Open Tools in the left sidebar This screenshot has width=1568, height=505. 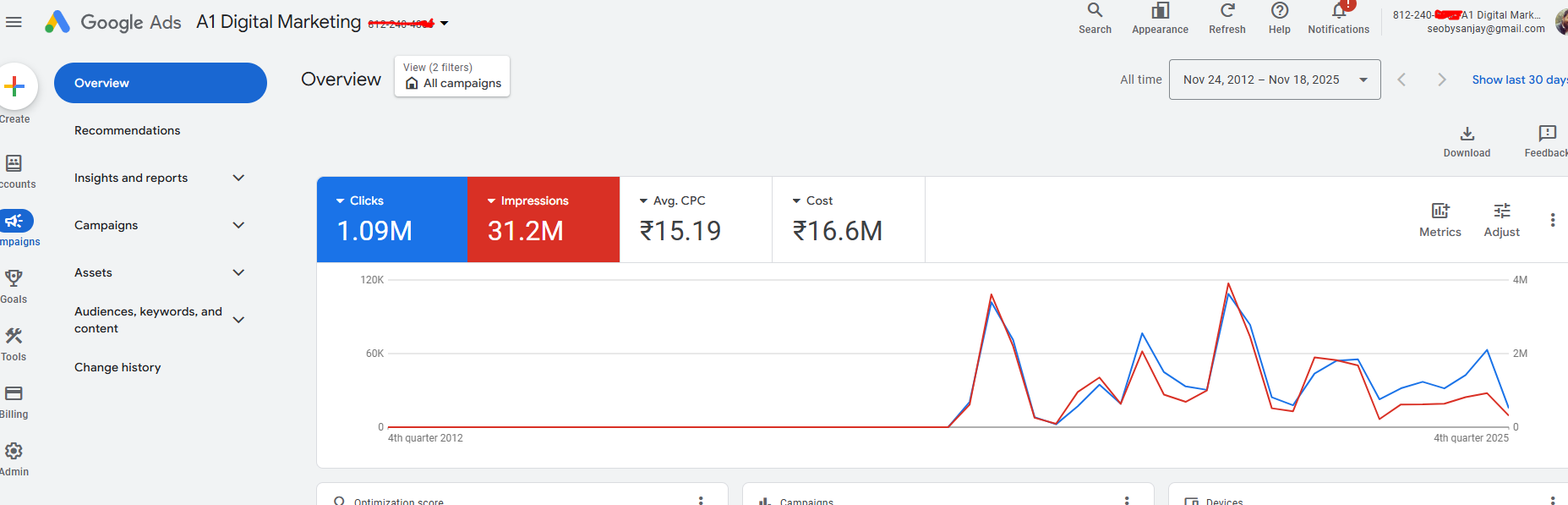point(14,338)
